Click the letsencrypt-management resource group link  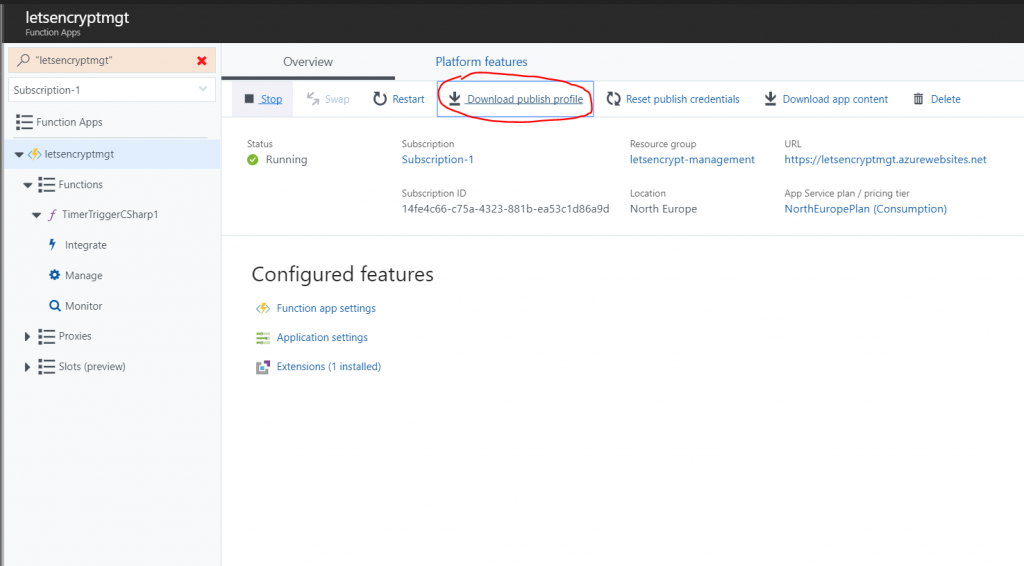[692, 159]
